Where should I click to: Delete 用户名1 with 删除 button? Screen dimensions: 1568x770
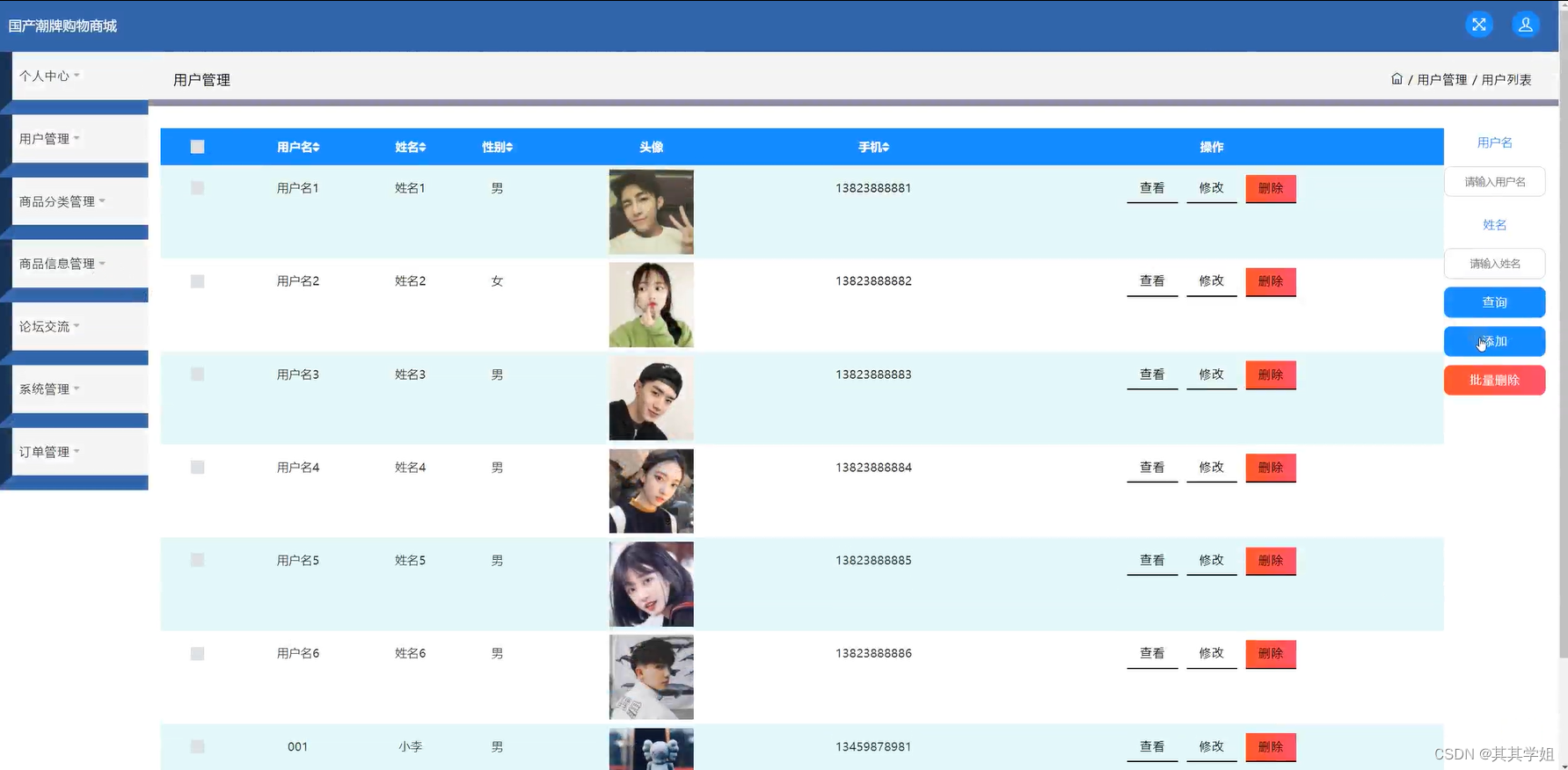point(1271,188)
